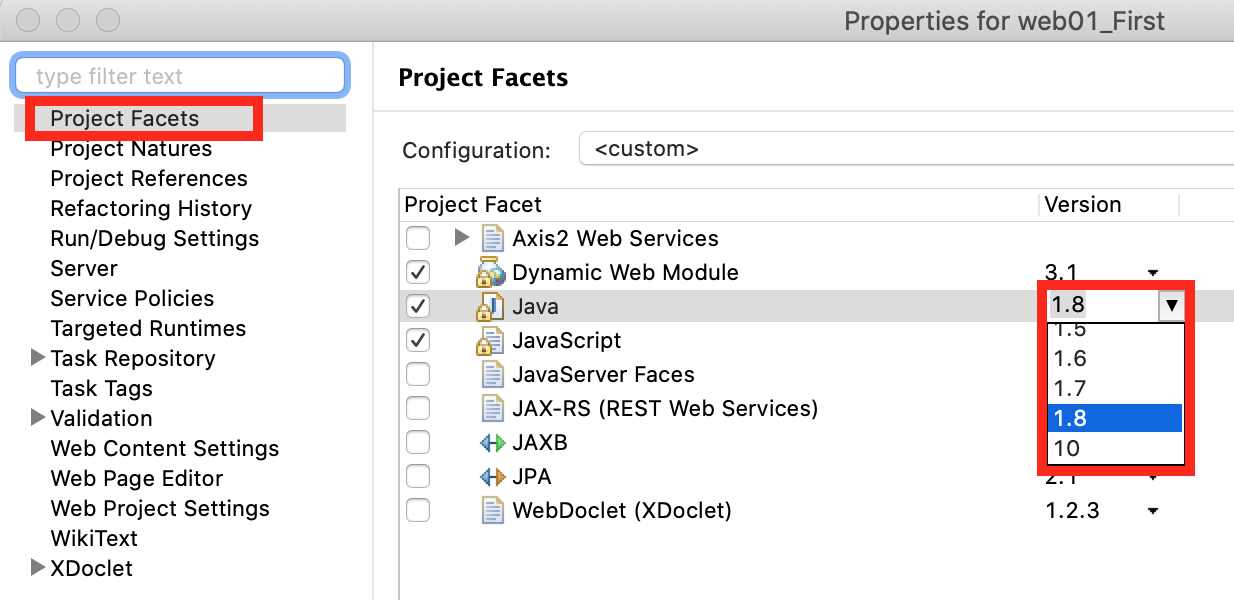Uncheck the Dynamic Web Module checkbox
The width and height of the screenshot is (1234, 600).
pos(418,273)
